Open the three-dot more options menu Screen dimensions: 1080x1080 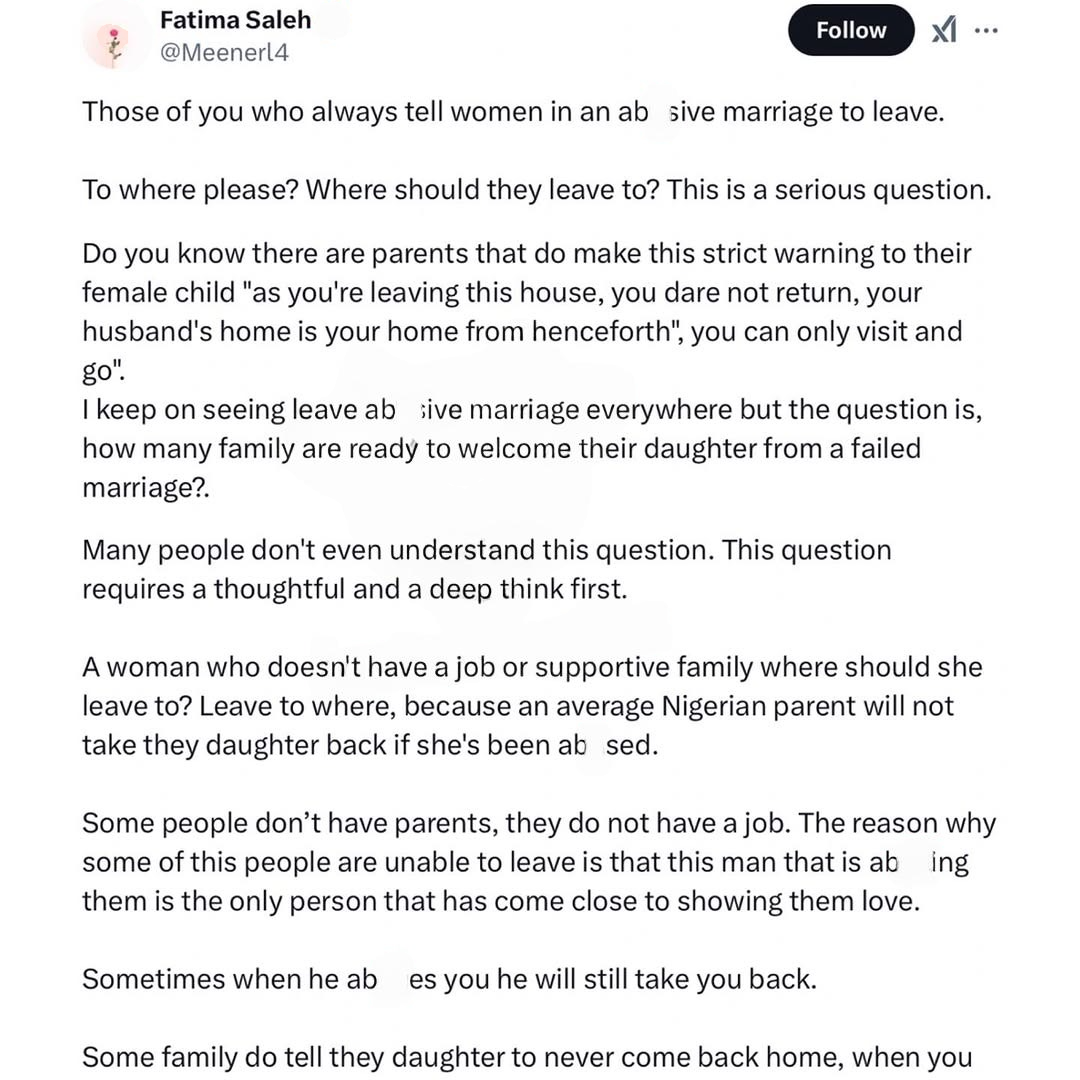986,31
